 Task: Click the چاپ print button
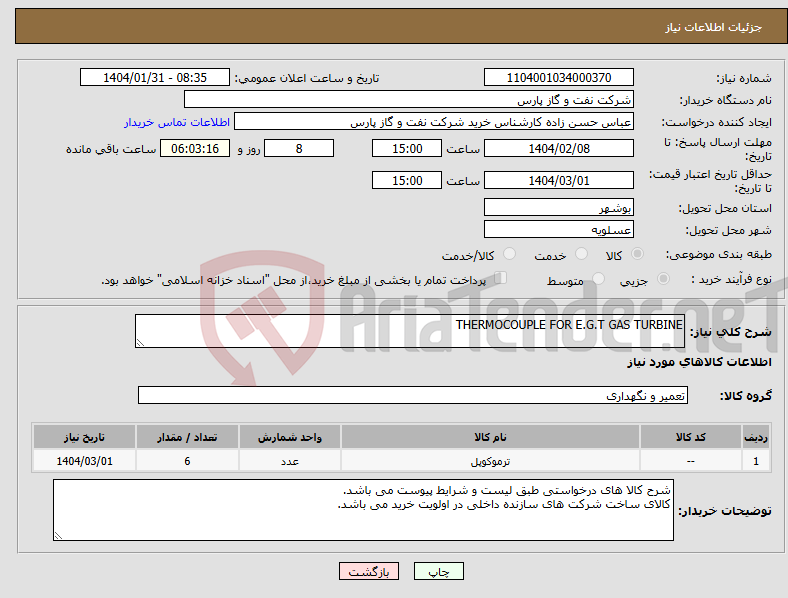coord(439,571)
